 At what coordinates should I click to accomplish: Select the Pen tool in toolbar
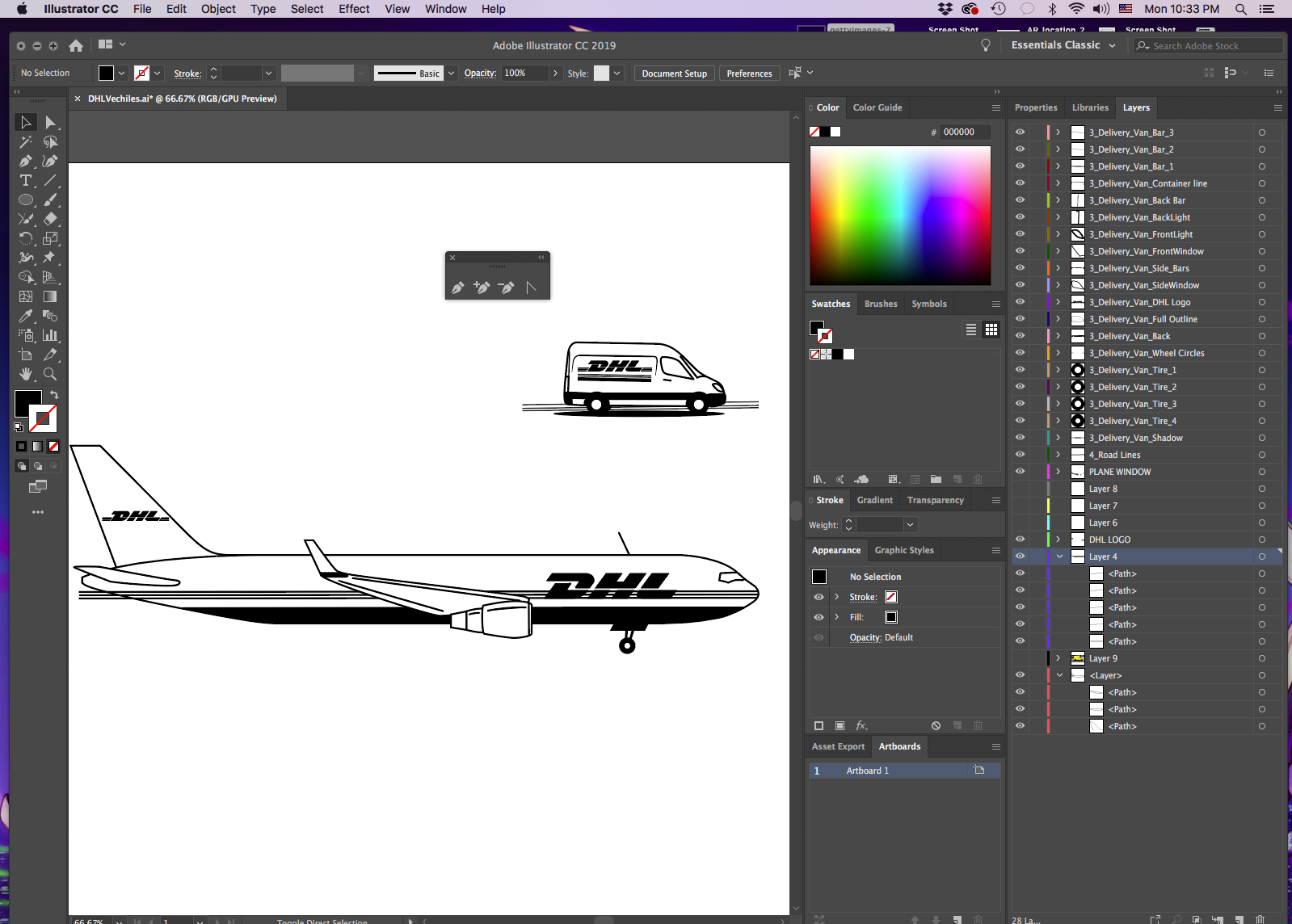25,161
